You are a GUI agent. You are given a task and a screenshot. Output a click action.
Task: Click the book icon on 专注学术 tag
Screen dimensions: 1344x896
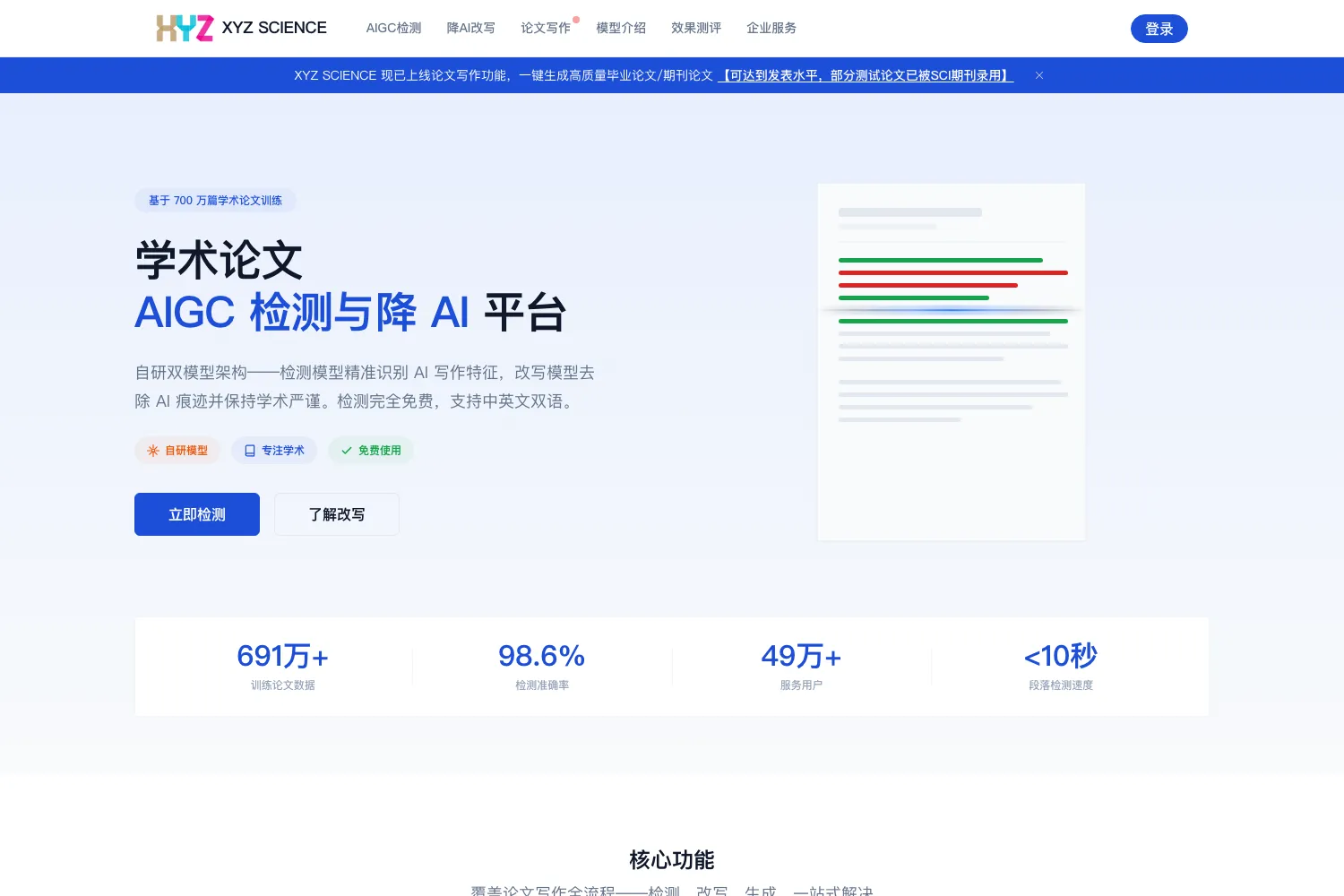point(250,451)
